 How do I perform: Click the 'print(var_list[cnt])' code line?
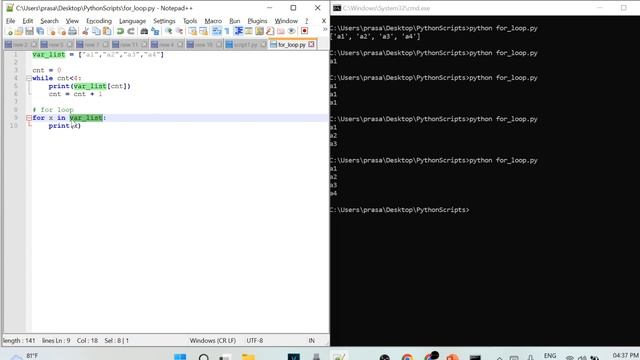89,86
